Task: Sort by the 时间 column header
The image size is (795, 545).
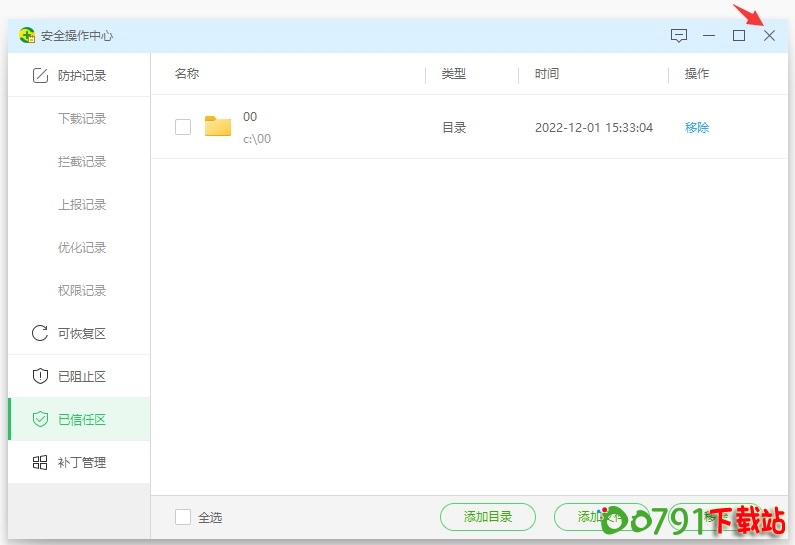Action: point(547,74)
